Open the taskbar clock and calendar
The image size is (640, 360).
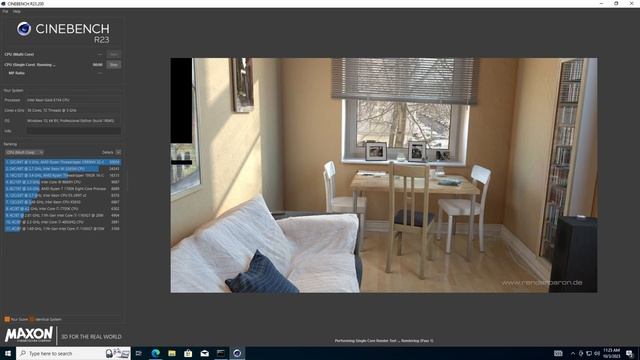point(611,353)
